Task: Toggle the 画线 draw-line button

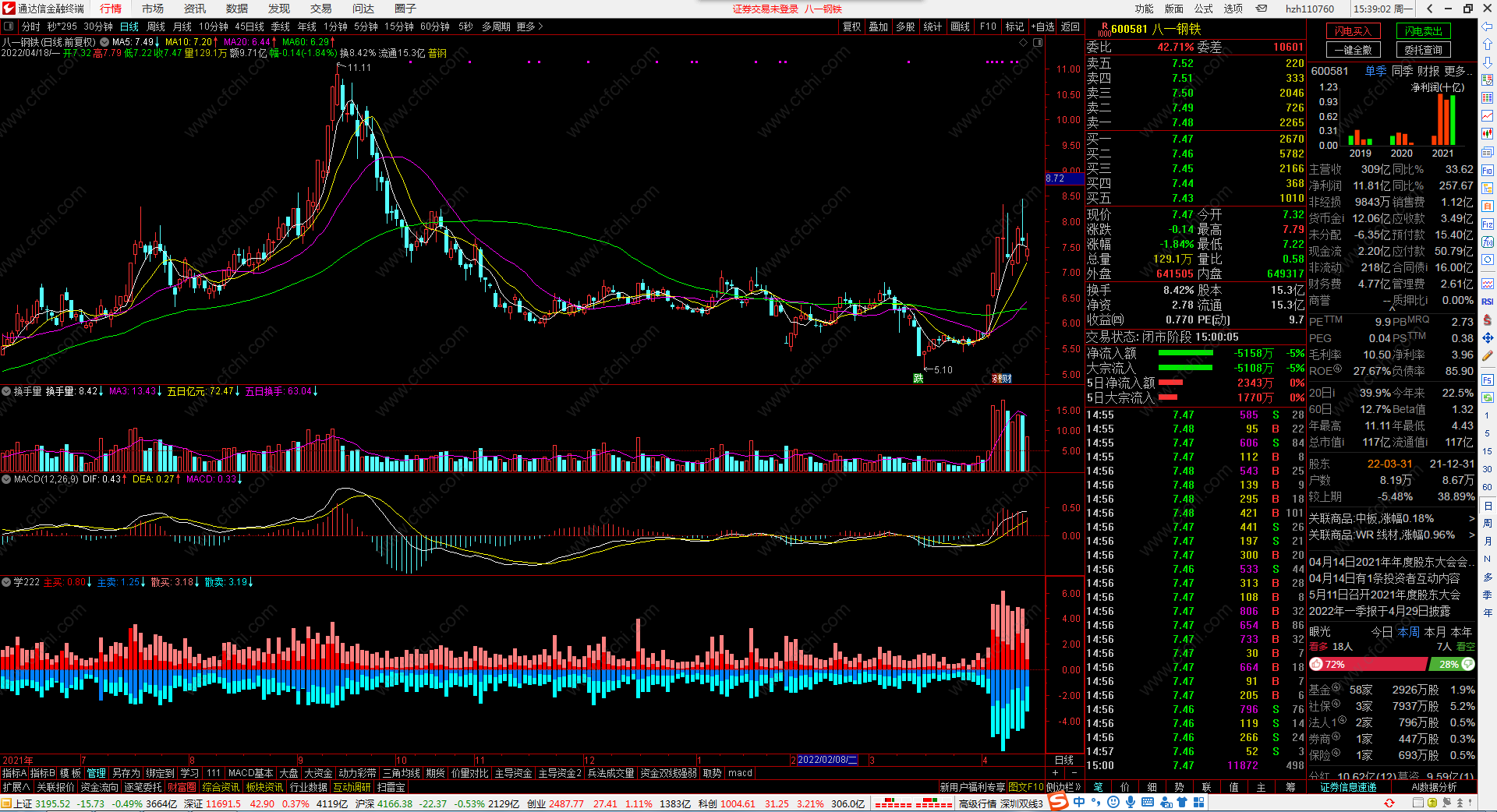Action: point(961,26)
